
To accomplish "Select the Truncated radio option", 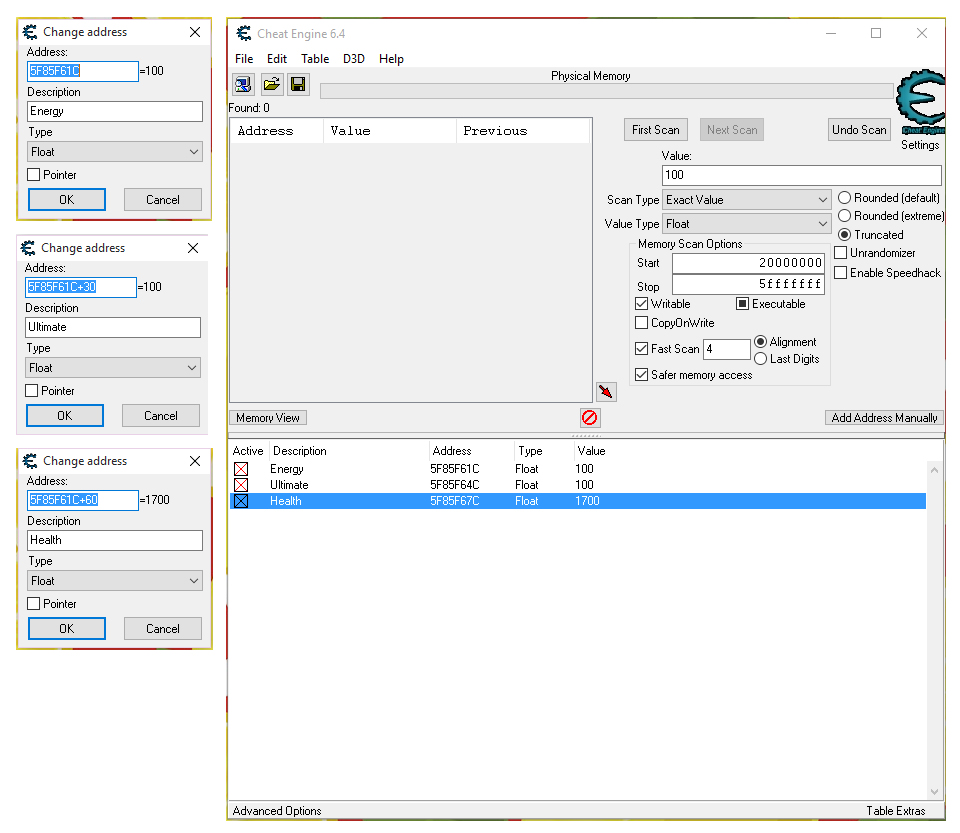I will tap(844, 234).
